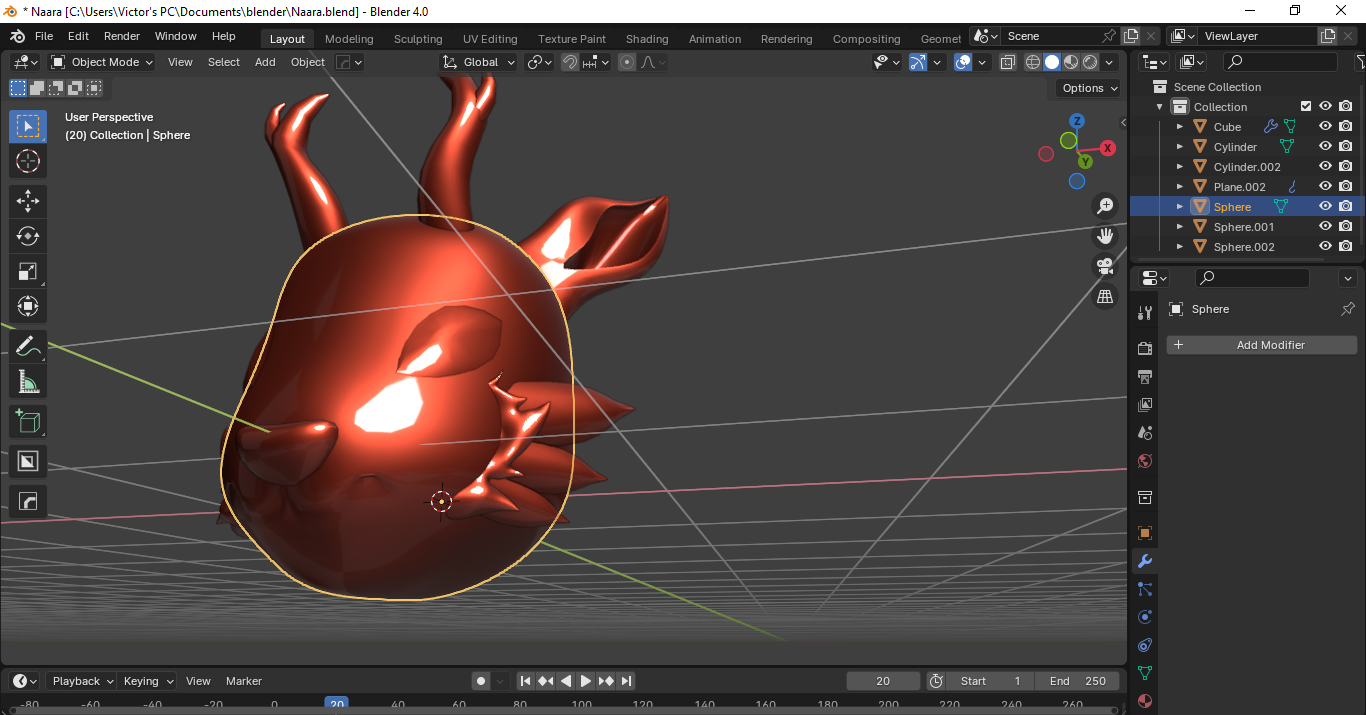Open the Render menu
Image resolution: width=1366 pixels, height=715 pixels.
122,36
